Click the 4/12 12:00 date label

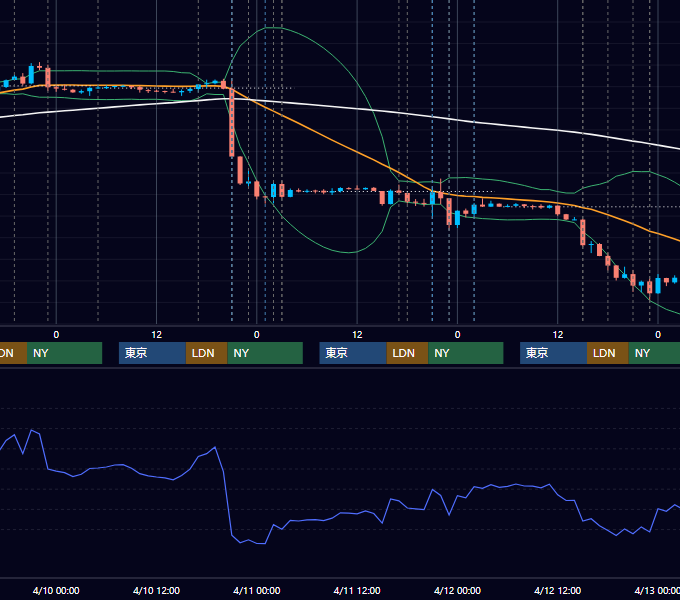point(557,590)
